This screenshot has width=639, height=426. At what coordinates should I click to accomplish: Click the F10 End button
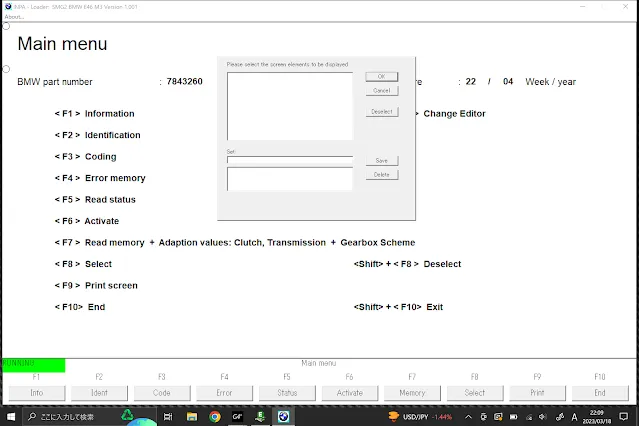point(600,393)
